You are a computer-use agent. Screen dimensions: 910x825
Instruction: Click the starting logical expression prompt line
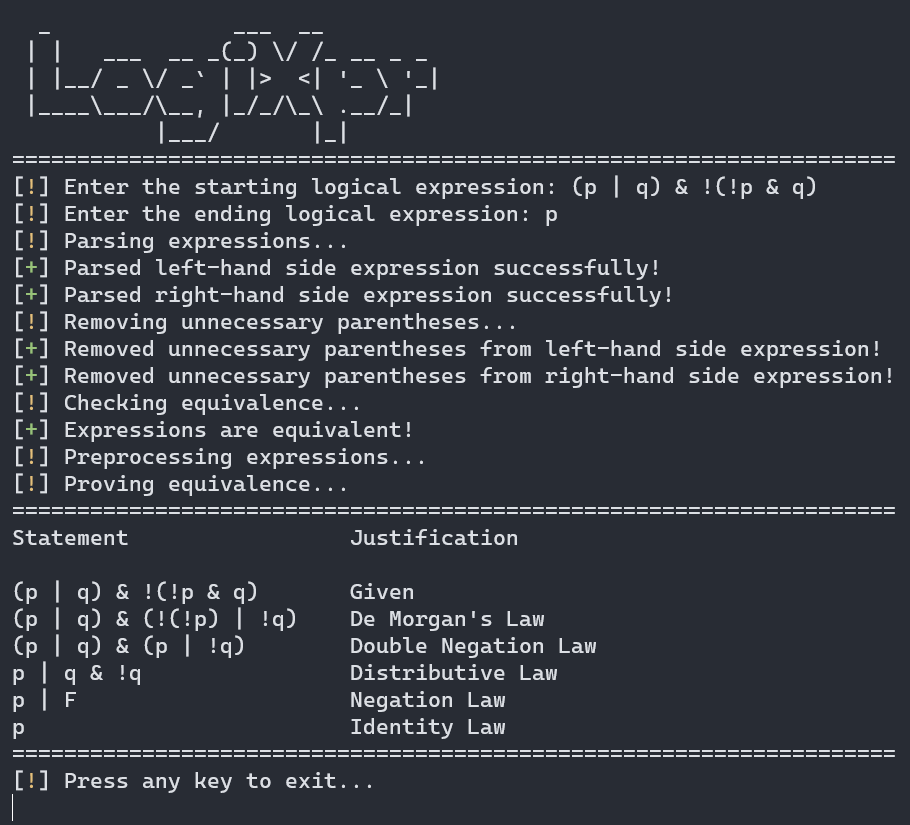tap(415, 187)
